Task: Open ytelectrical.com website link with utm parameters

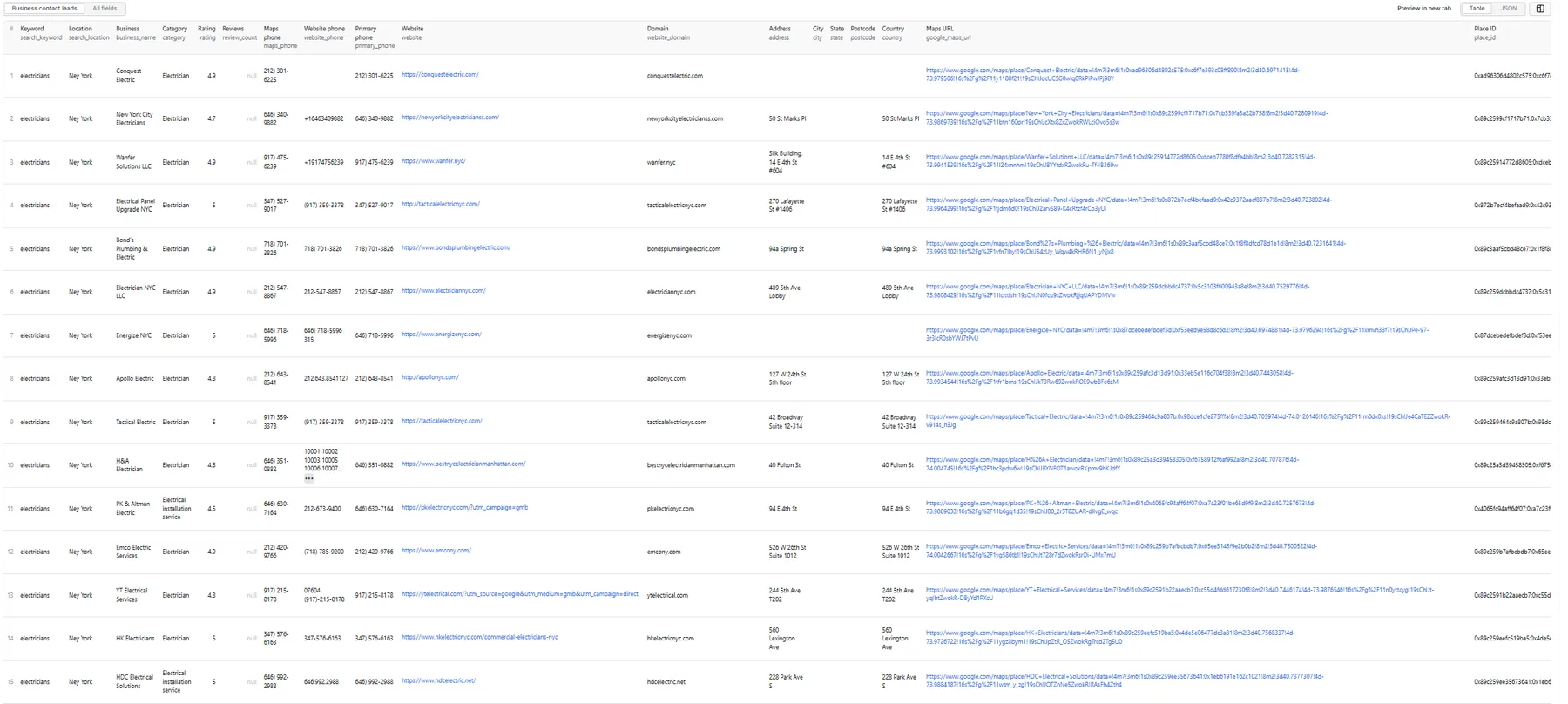Action: point(520,594)
